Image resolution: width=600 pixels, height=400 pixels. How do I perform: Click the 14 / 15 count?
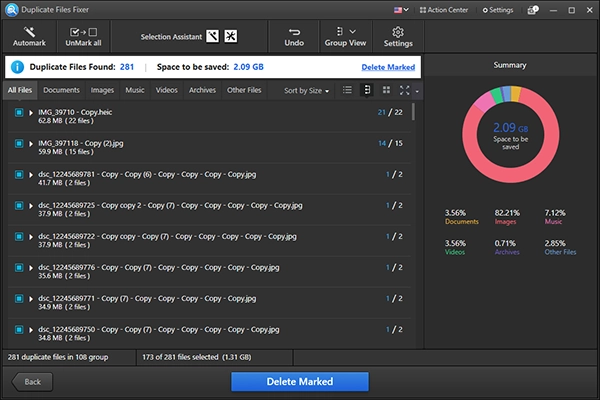[390, 143]
